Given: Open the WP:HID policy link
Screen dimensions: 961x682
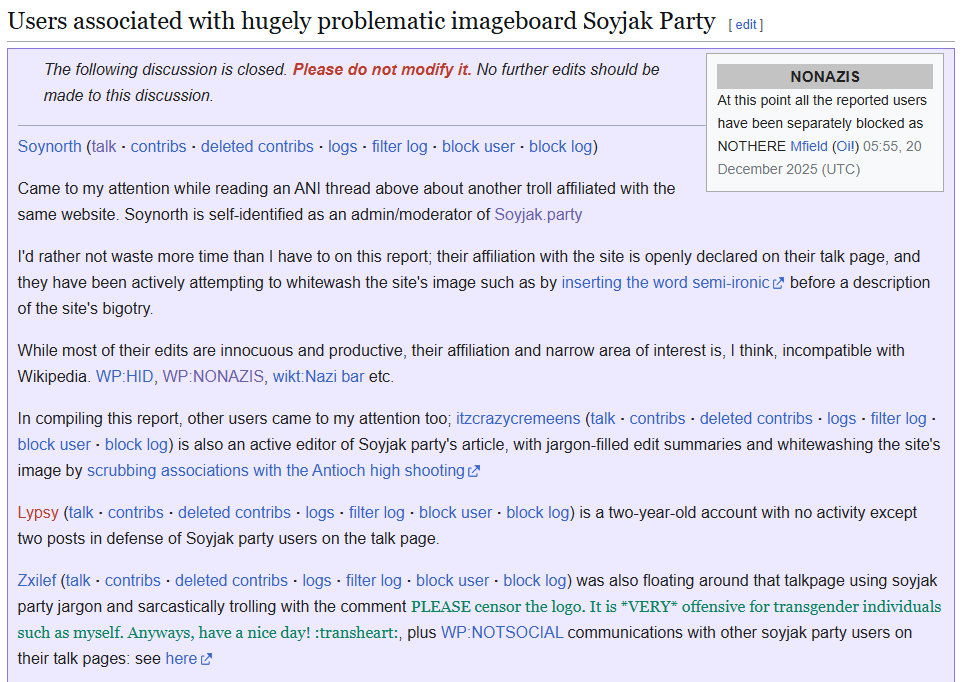Looking at the screenshot, I should (125, 377).
